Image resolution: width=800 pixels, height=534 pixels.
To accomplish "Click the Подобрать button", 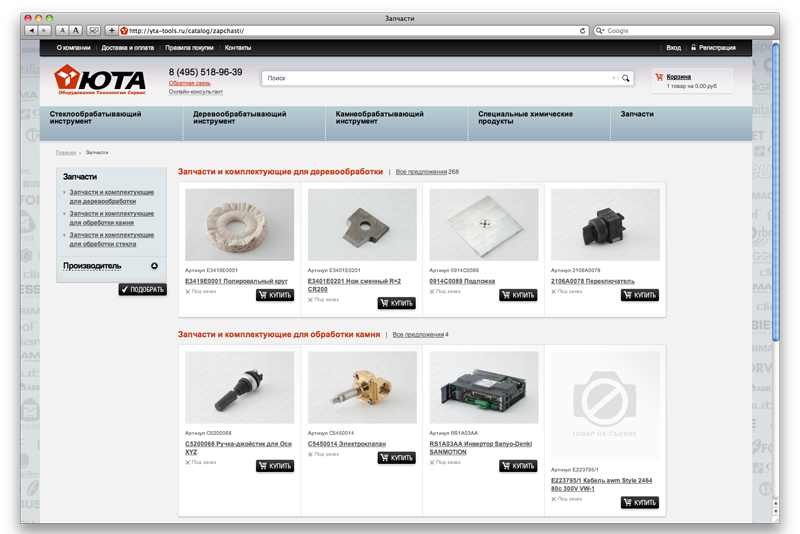I will click(x=143, y=289).
